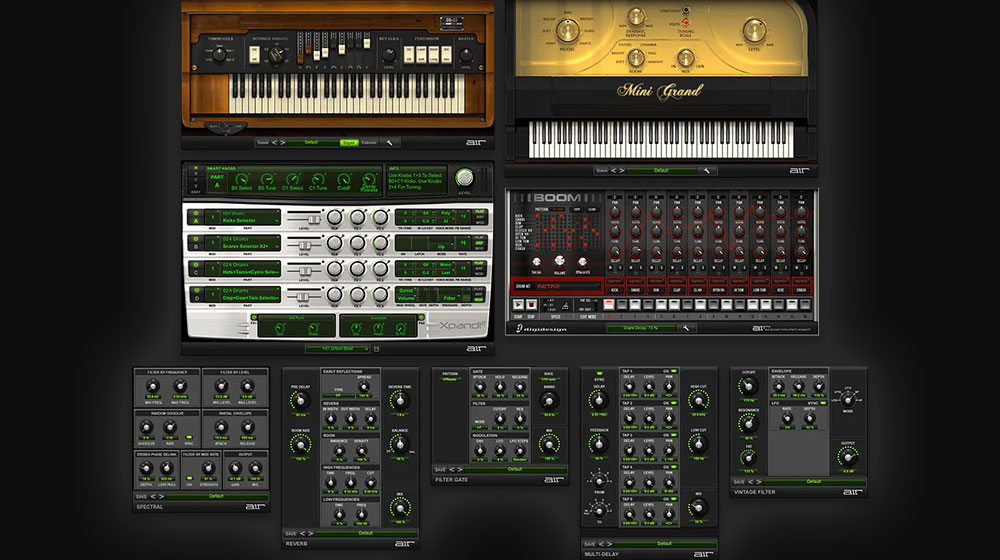Toggle Tap 5 ON switch in Multi-Delay
The height and width of the screenshot is (560, 1000).
click(673, 499)
